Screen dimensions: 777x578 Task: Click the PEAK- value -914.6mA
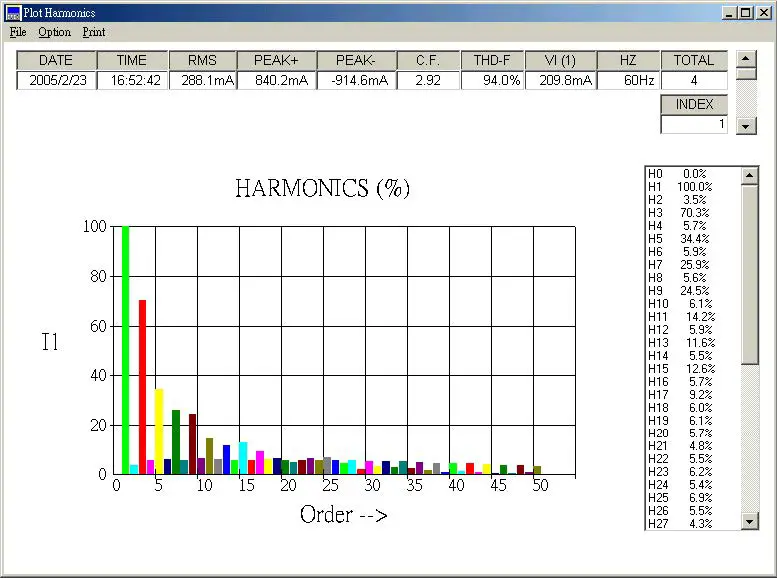(x=356, y=80)
